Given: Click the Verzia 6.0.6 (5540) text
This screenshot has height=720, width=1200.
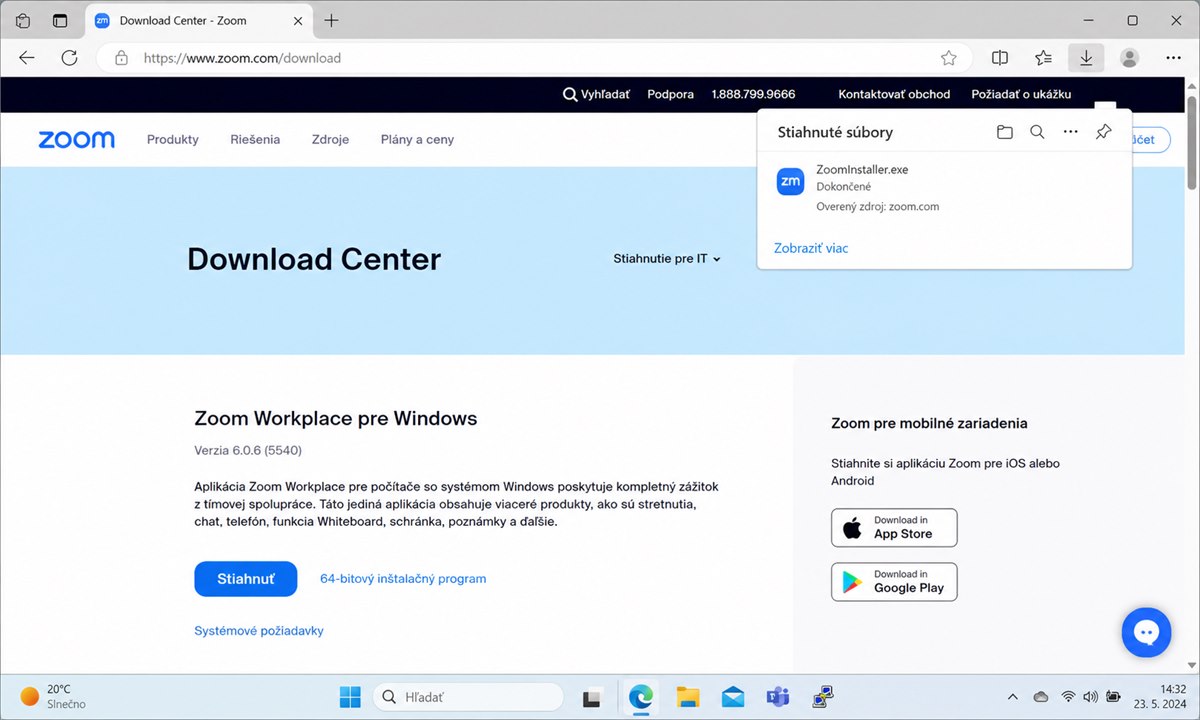Looking at the screenshot, I should point(248,450).
